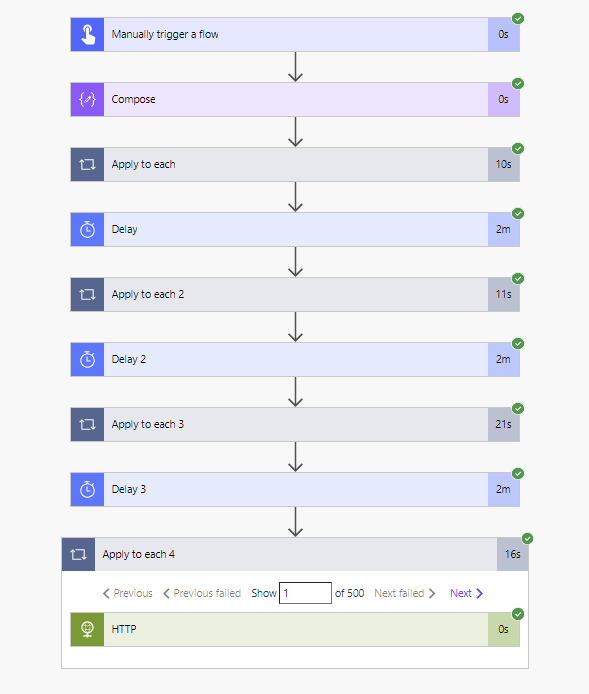Screen dimensions: 589x694
Task: Click the HTTP globe icon
Action: pos(87,629)
